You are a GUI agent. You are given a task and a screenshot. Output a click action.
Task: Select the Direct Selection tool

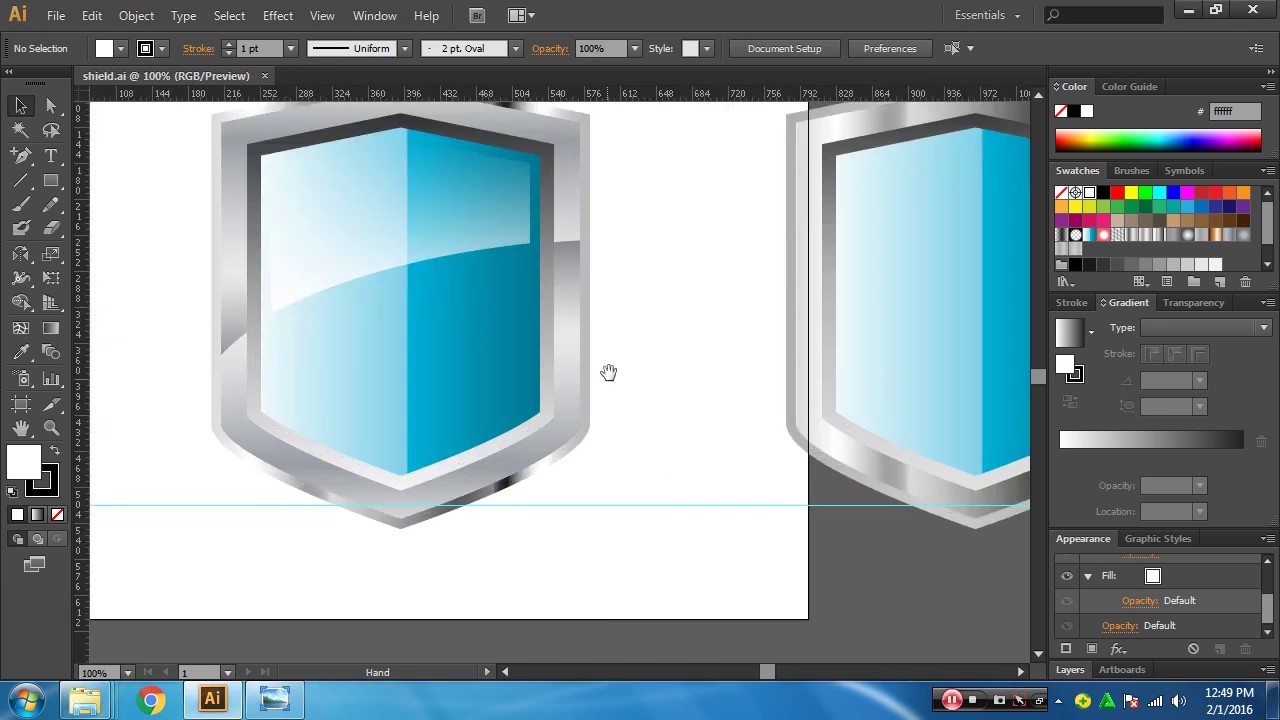tap(51, 106)
